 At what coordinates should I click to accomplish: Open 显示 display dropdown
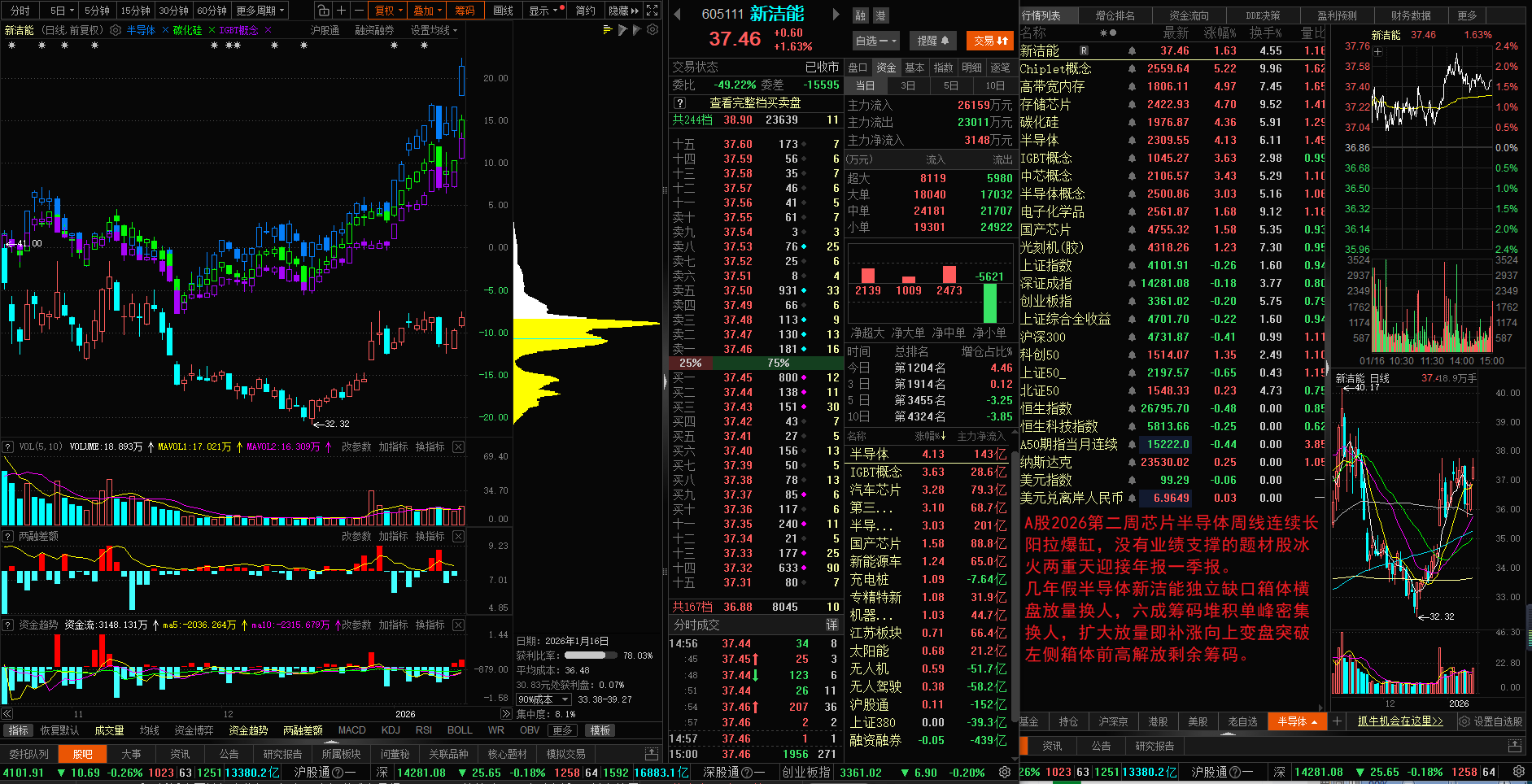click(x=546, y=11)
